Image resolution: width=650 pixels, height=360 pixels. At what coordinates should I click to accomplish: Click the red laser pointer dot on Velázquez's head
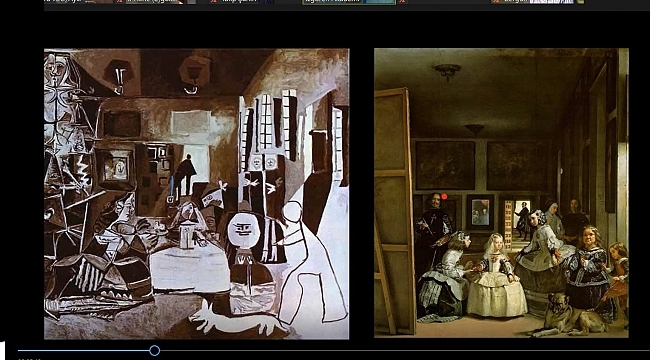pyautogui.click(x=444, y=196)
